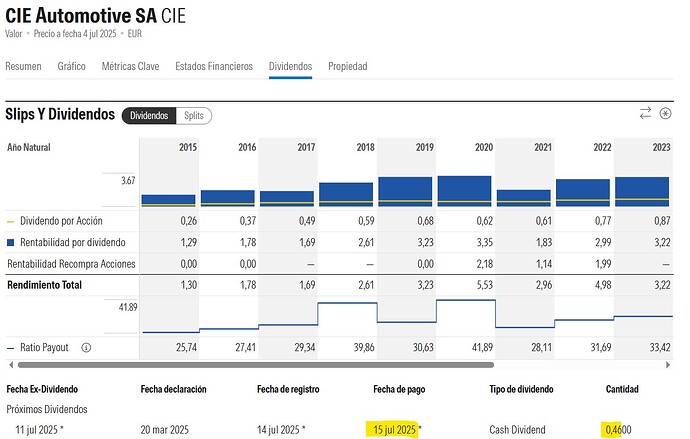This screenshot has height=439, width=690.
Task: Click the 2023 column header
Action: (661, 147)
